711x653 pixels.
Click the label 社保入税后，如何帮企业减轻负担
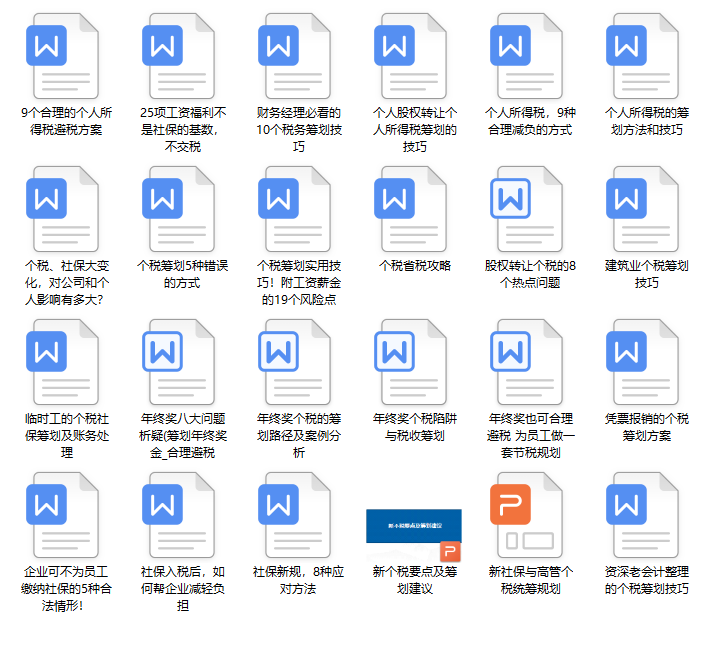coord(183,588)
